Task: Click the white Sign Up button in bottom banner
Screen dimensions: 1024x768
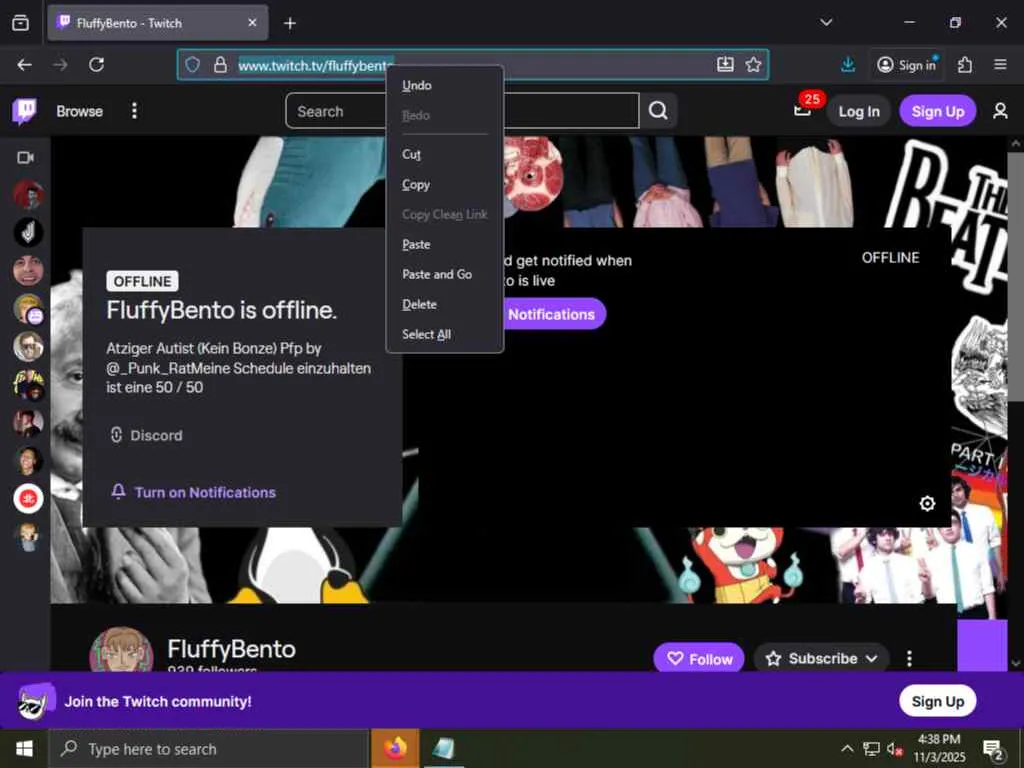Action: pos(937,701)
